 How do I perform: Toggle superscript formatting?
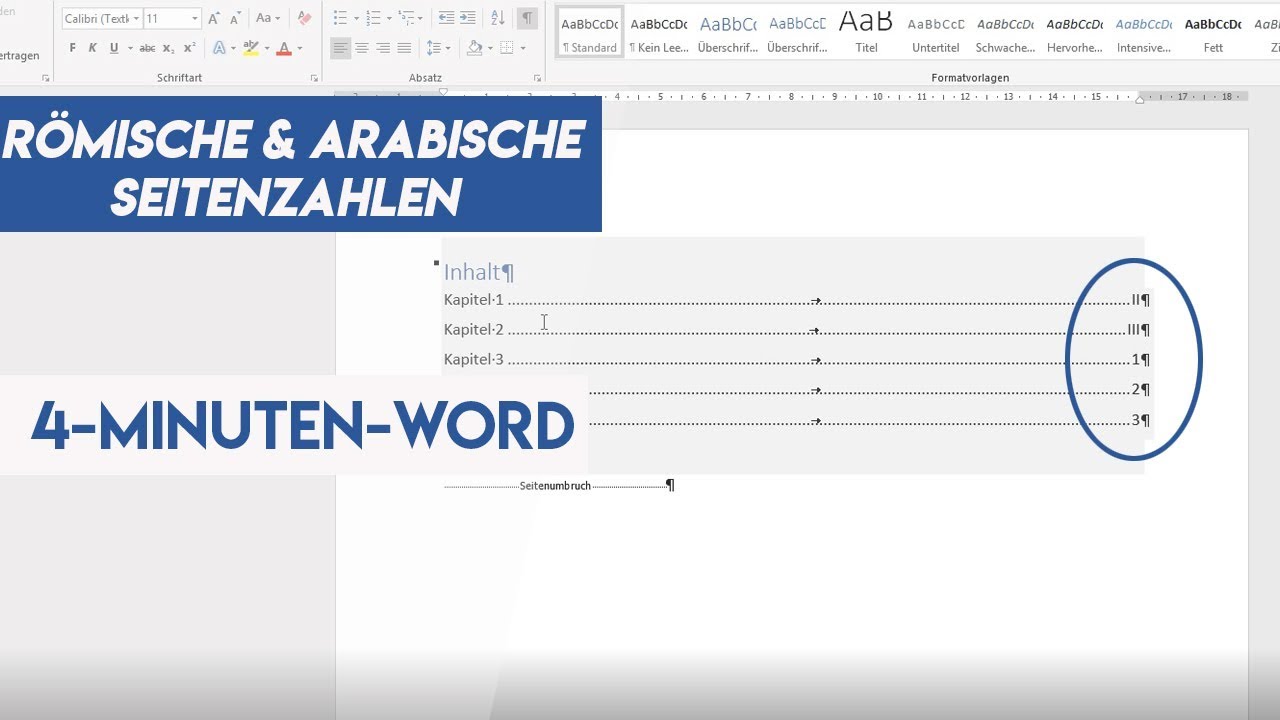click(x=189, y=48)
